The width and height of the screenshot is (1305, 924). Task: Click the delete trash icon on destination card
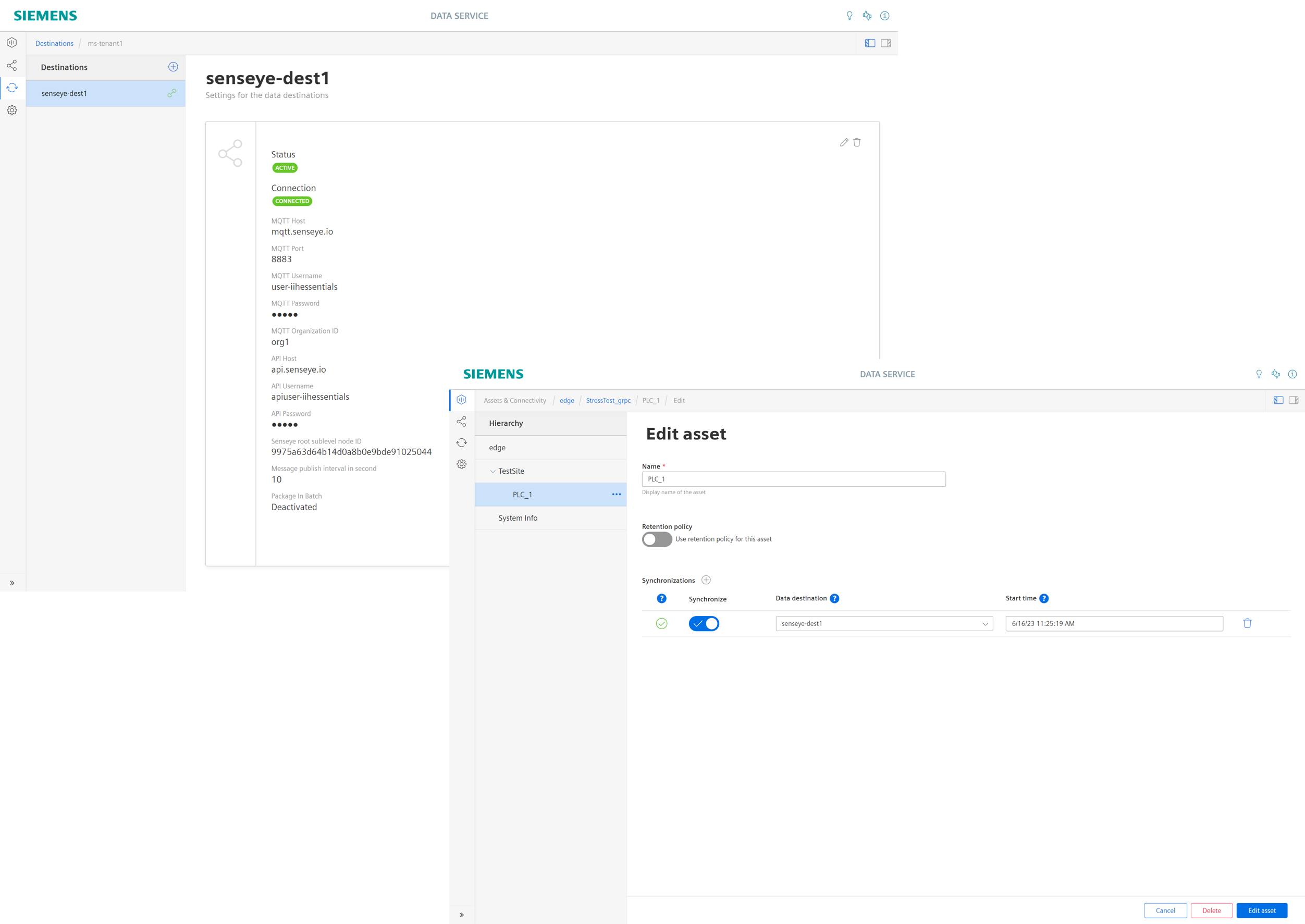[x=857, y=142]
